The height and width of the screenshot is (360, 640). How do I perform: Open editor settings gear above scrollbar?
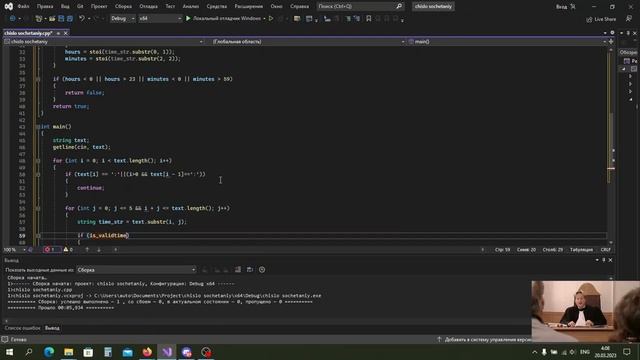tap(612, 33)
